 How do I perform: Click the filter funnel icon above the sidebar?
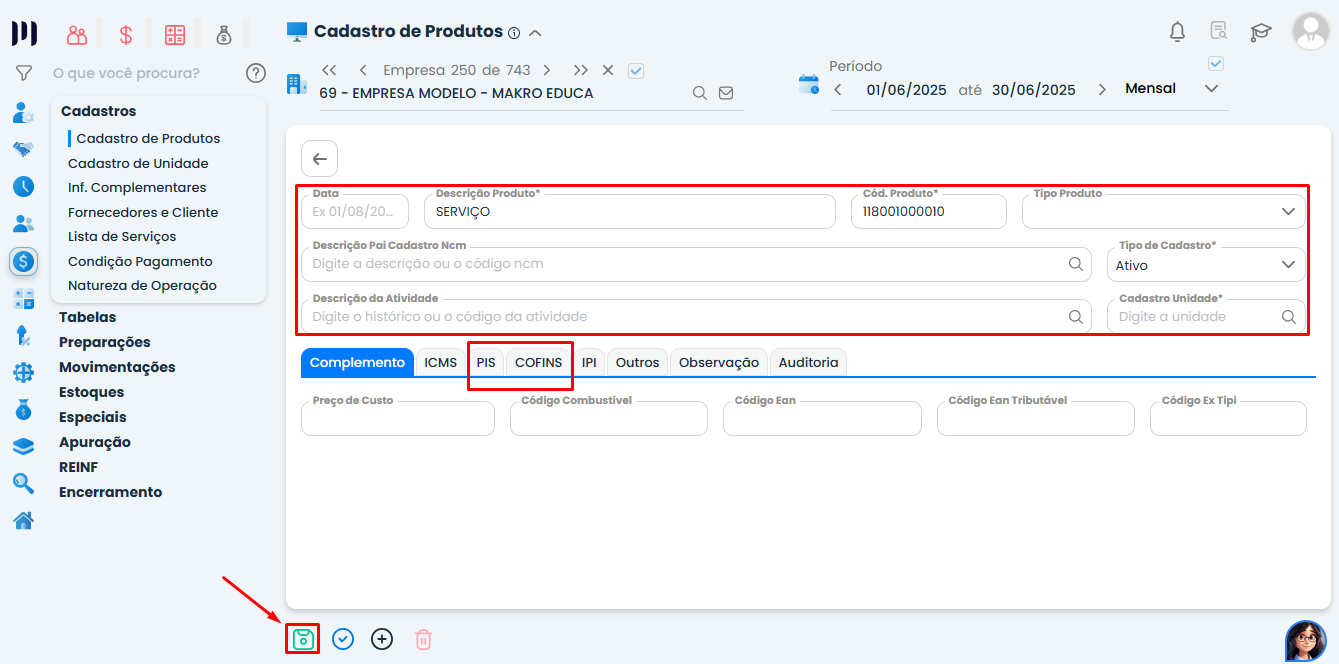[x=23, y=72]
